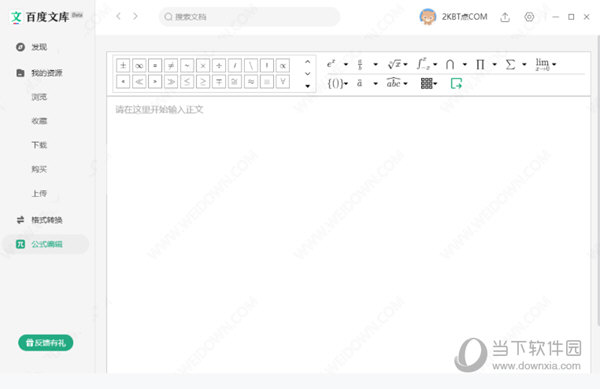Insert the congruent ≅ symbol

coord(235,81)
